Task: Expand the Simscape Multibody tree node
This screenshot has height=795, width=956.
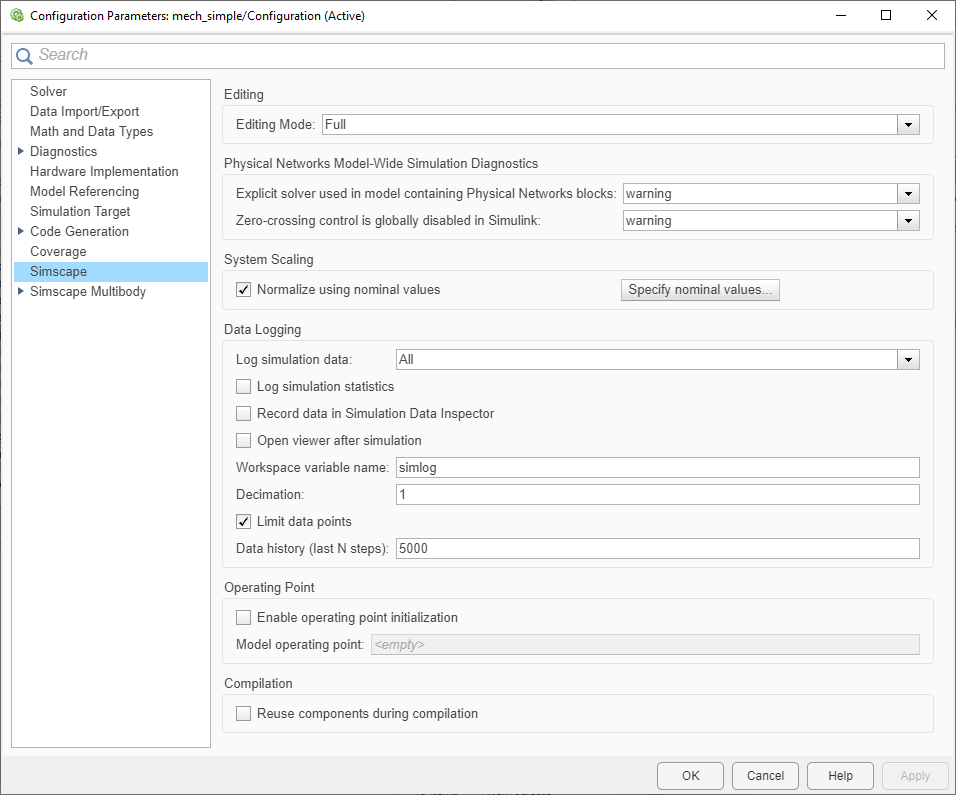Action: pyautogui.click(x=21, y=292)
